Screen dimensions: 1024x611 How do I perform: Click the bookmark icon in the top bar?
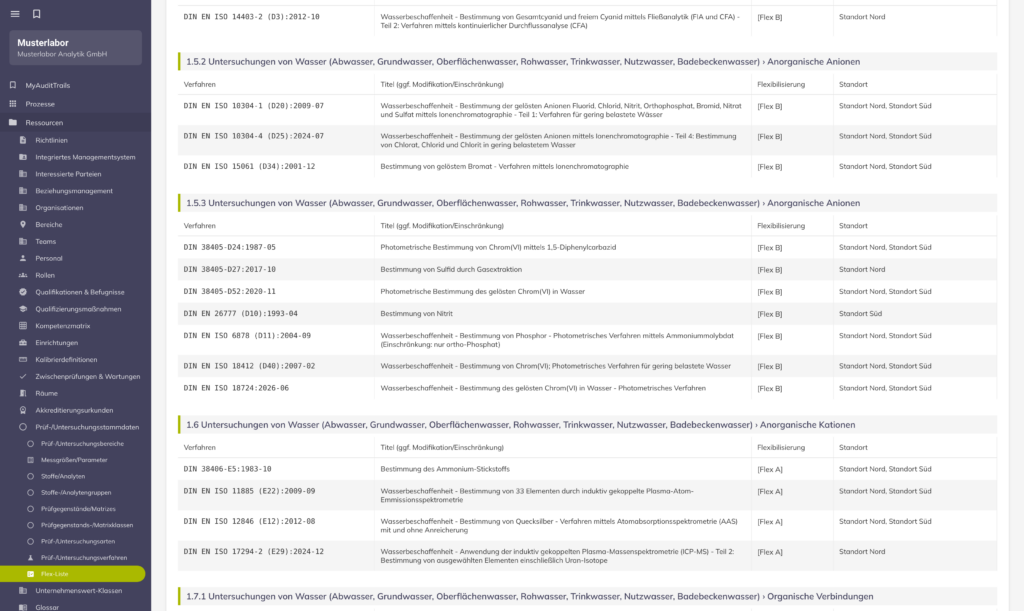(37, 14)
